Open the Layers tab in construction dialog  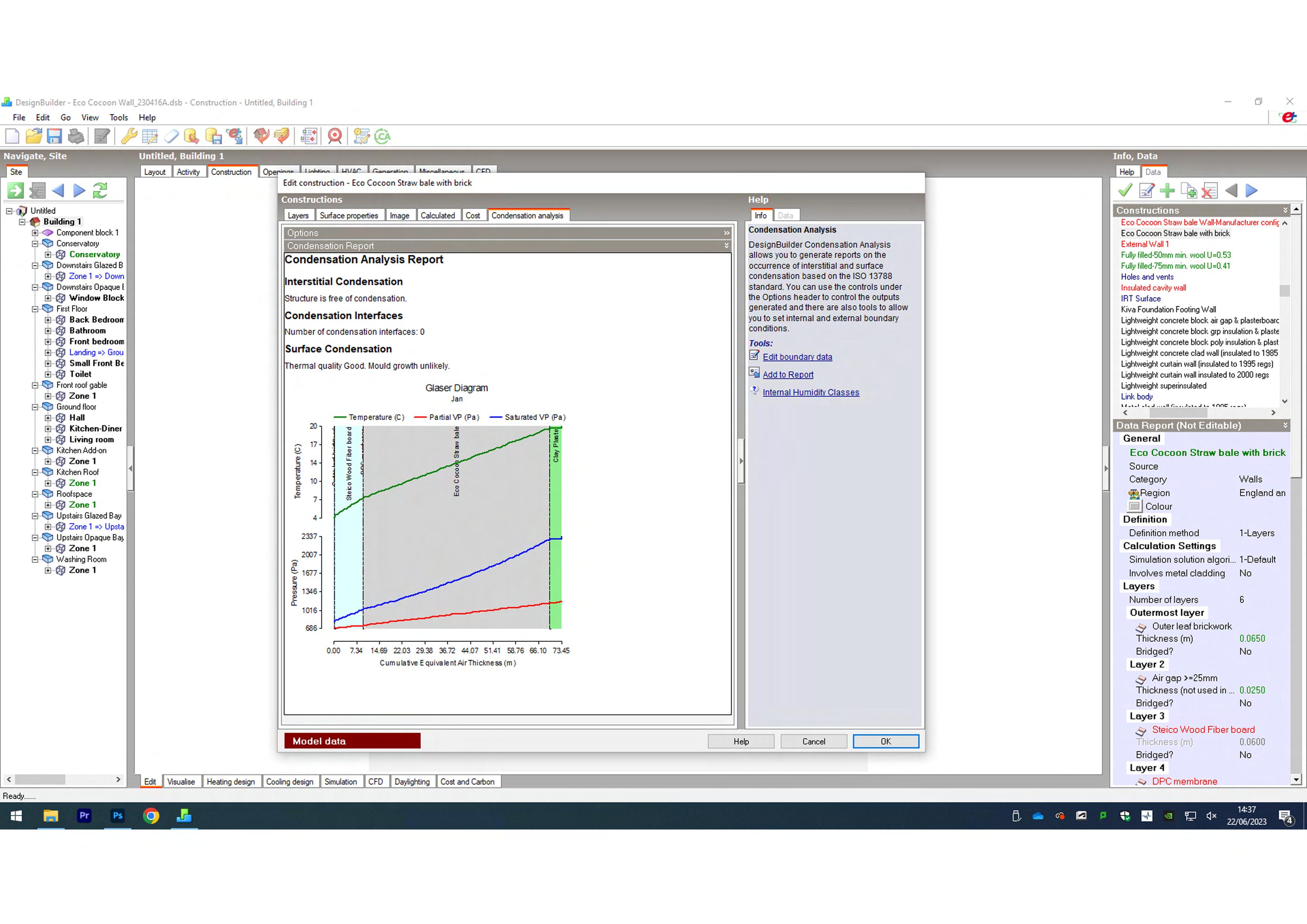(298, 215)
